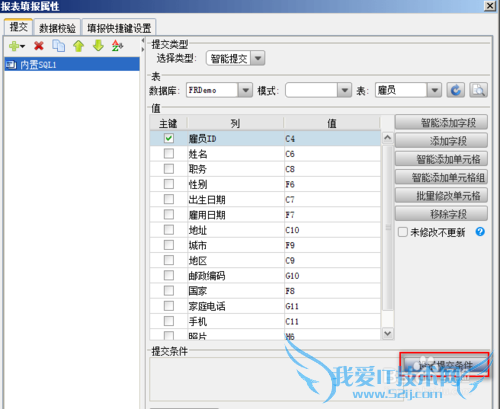Check primary key box for 性别
Viewport: 500px width, 409px height.
pyautogui.click(x=169, y=184)
